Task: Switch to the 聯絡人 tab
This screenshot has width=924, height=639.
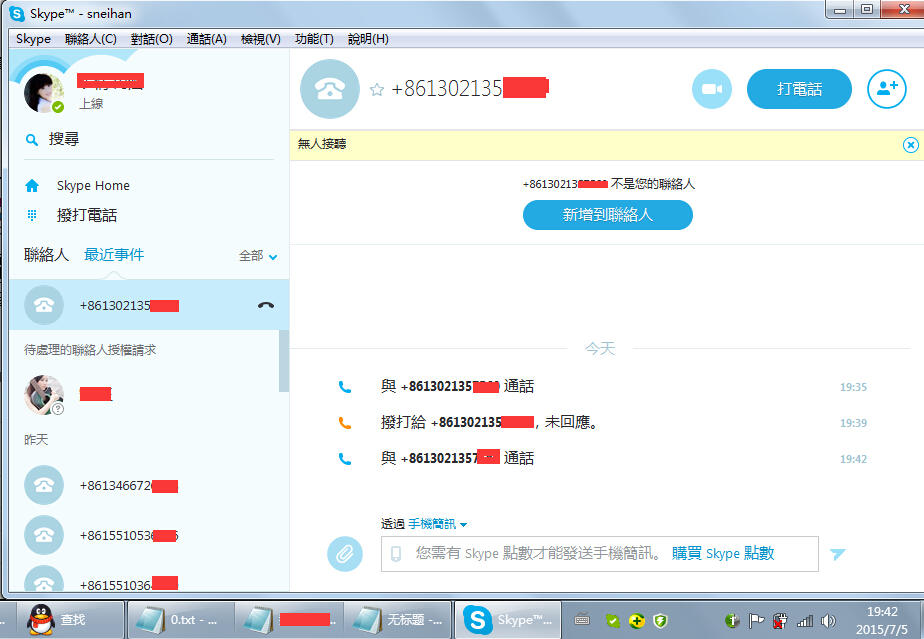Action: click(46, 255)
